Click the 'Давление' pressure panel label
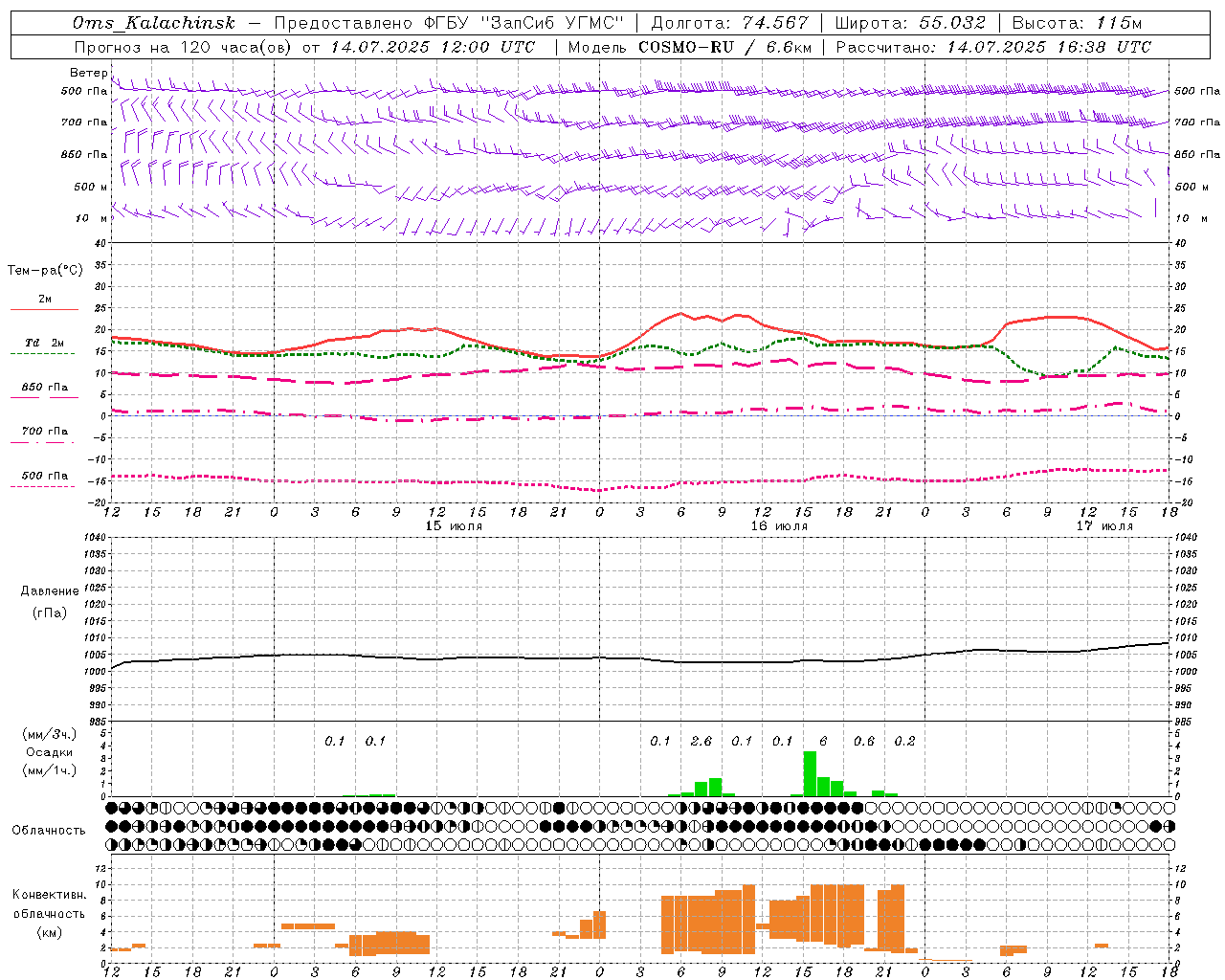The image size is (1225, 980). (x=49, y=591)
